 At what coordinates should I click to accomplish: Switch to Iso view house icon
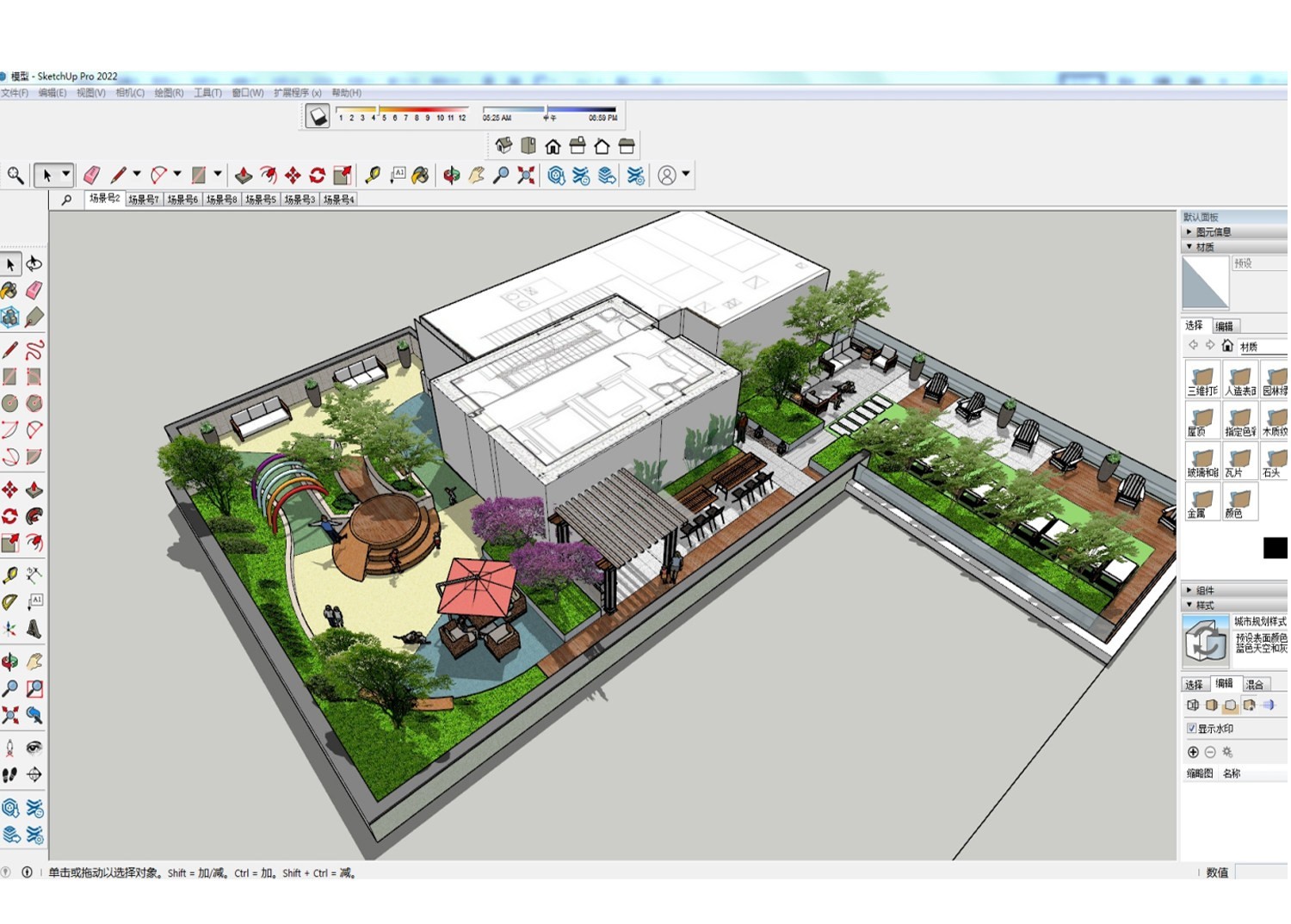coord(503,145)
